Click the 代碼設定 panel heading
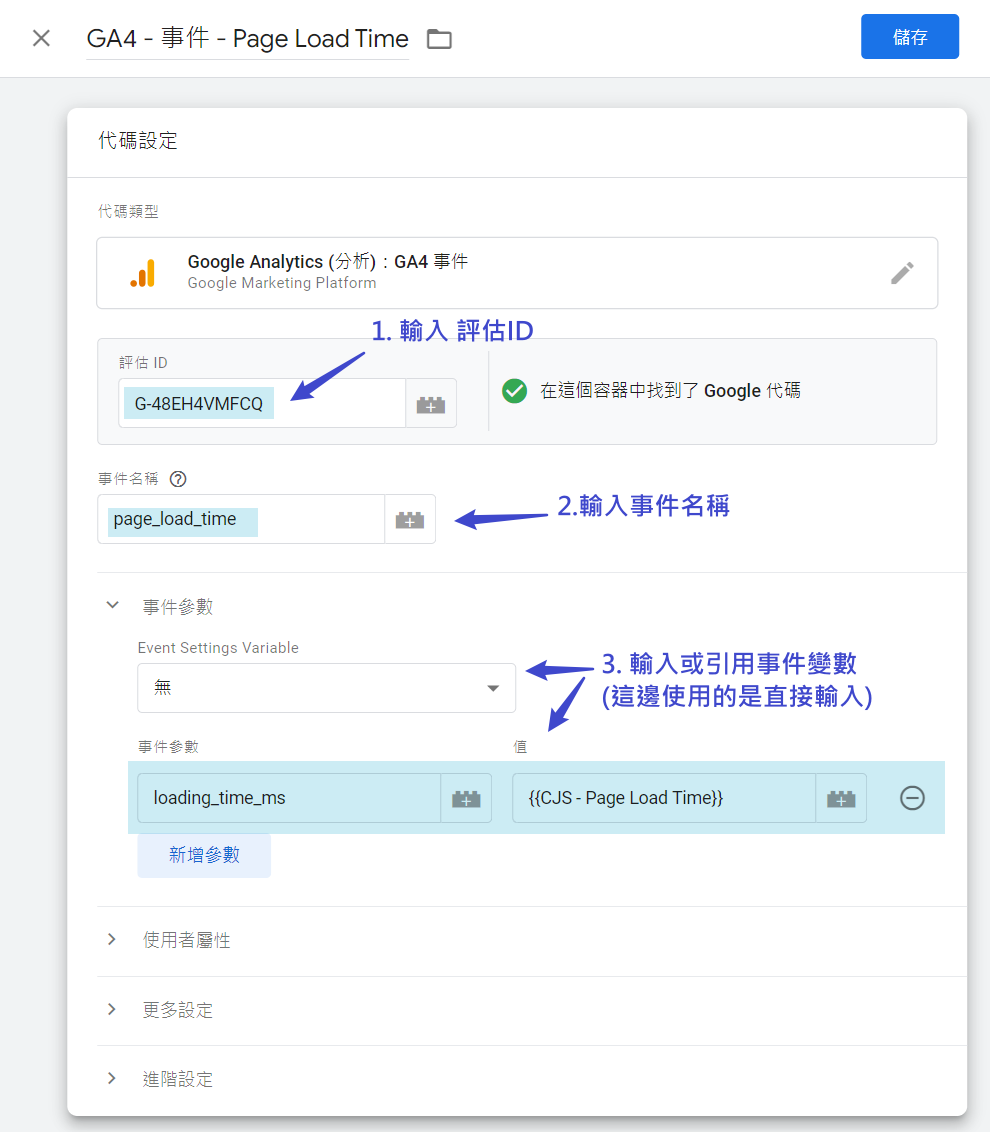Image resolution: width=990 pixels, height=1132 pixels. 138,140
